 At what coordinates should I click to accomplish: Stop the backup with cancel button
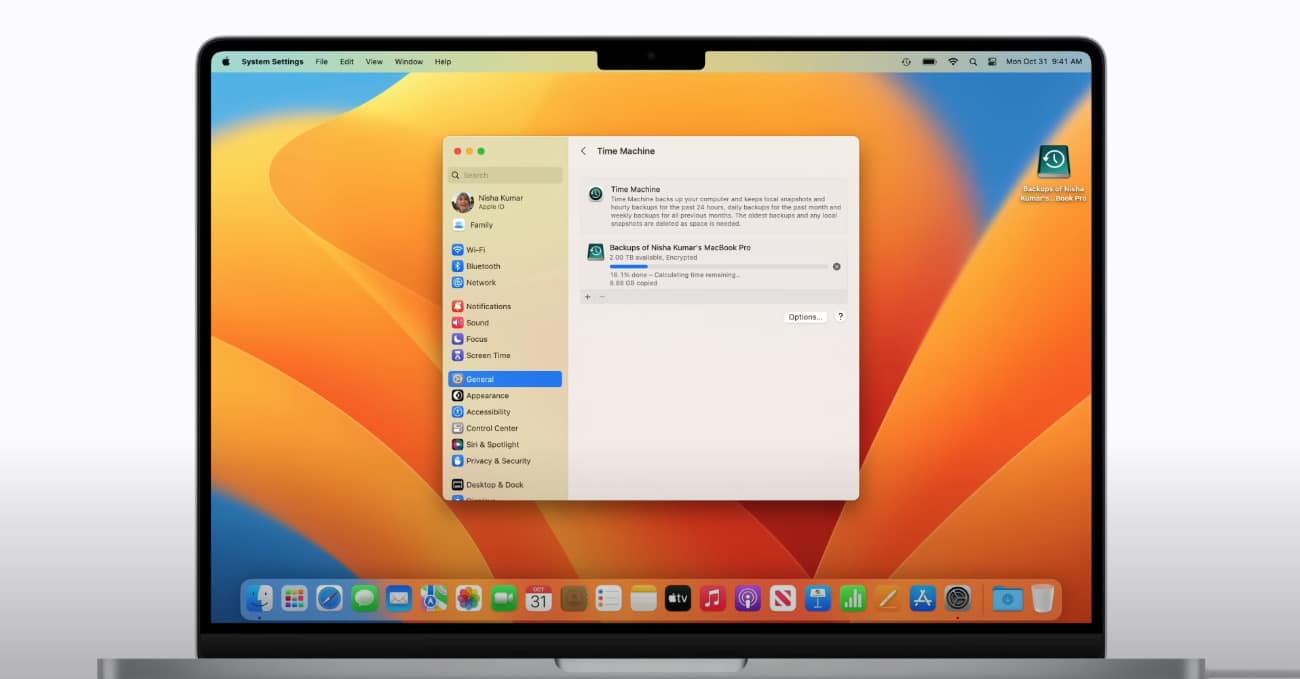pos(836,266)
